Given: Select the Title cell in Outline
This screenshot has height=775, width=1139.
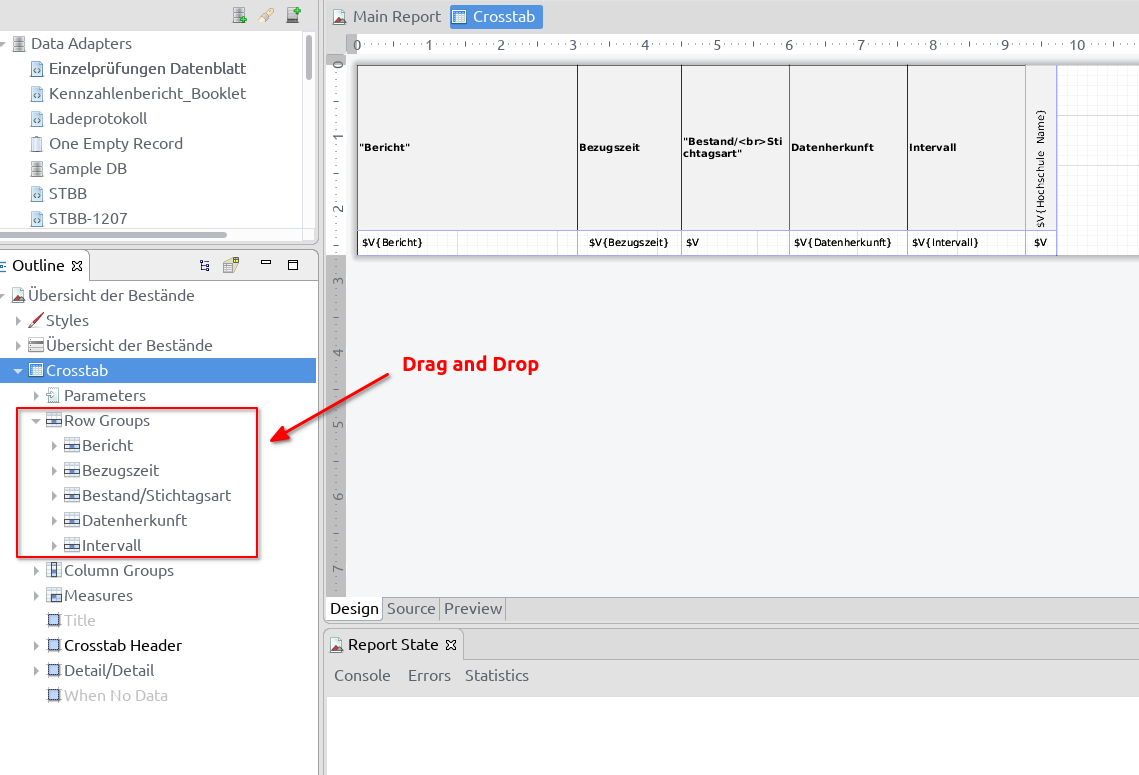Looking at the screenshot, I should coord(80,620).
